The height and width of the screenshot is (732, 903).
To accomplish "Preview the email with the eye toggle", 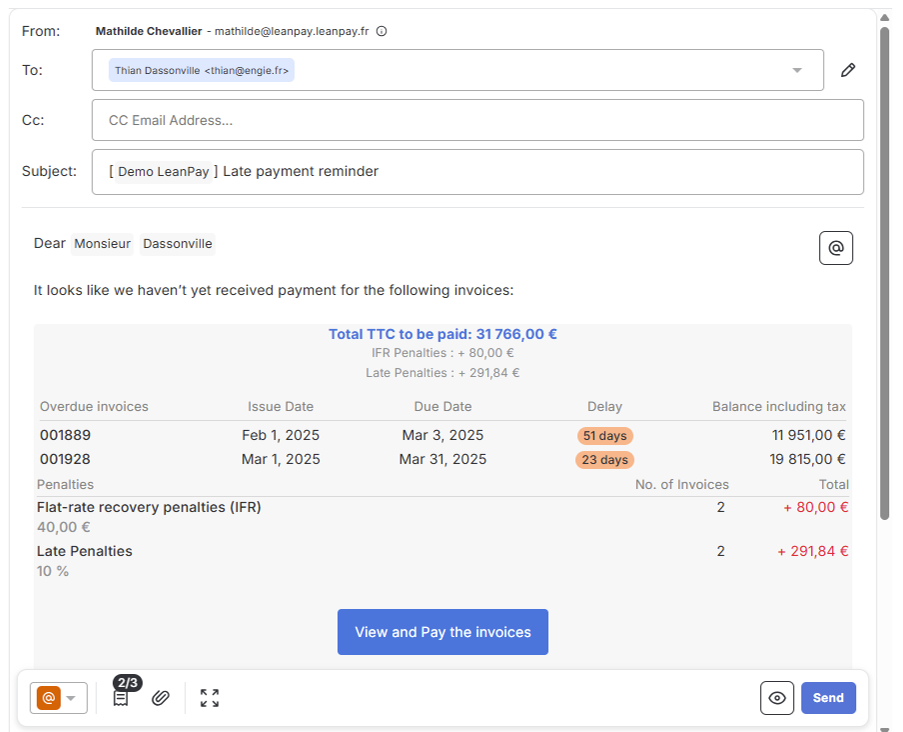I will click(777, 697).
